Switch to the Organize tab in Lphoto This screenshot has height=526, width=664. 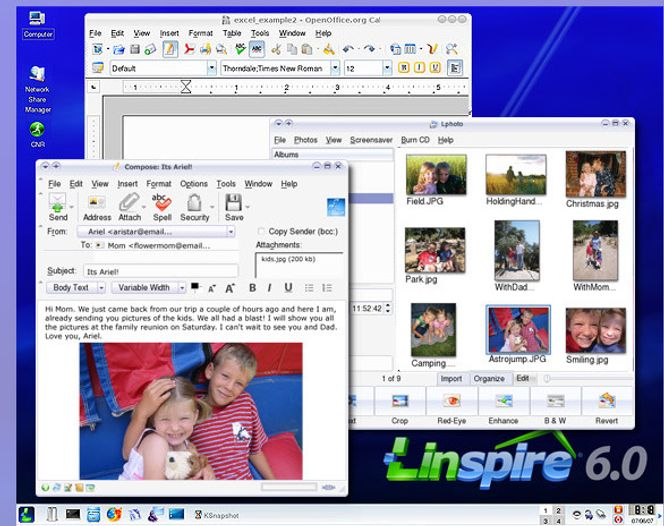489,379
